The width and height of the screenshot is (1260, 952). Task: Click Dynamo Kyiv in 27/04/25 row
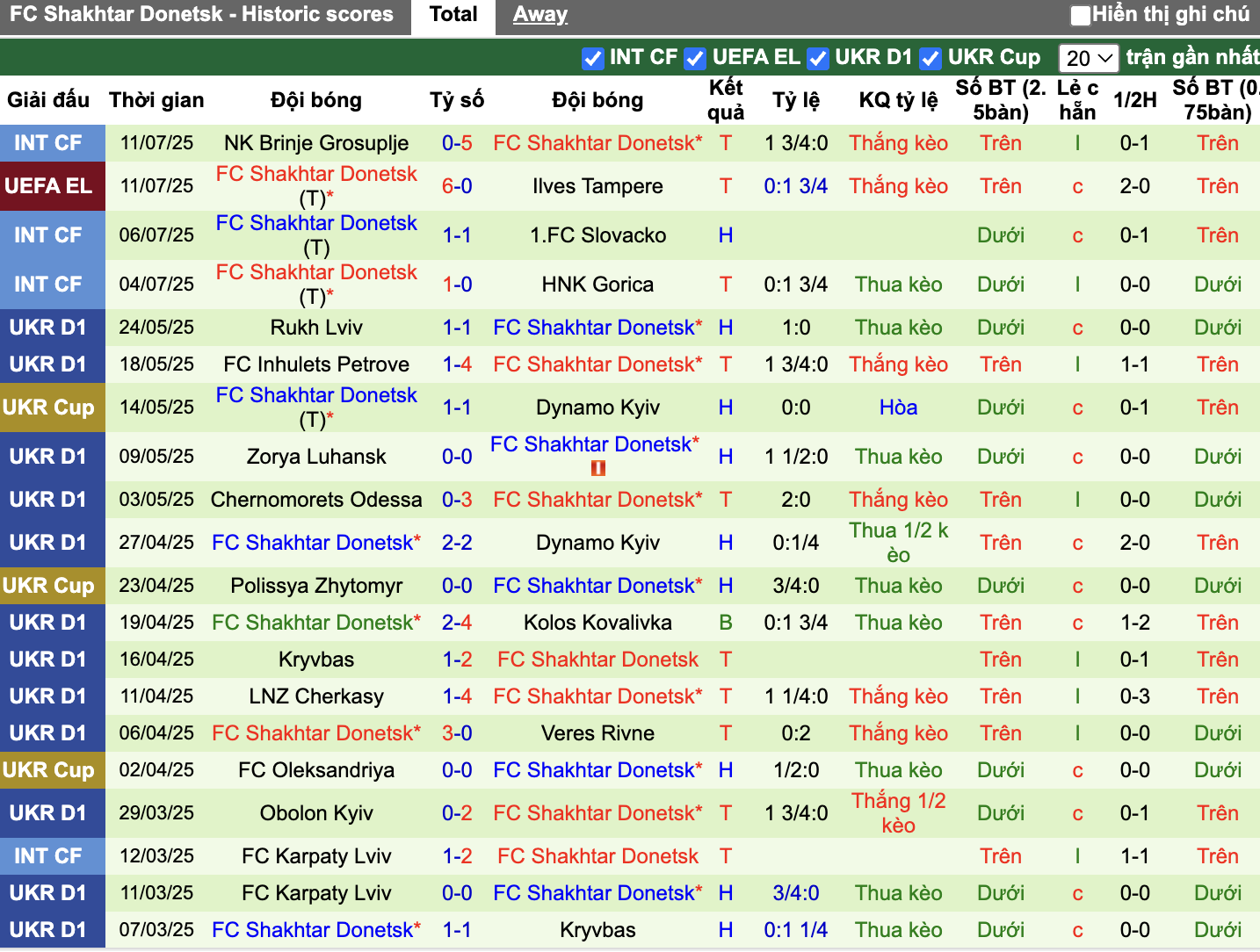[x=597, y=543]
